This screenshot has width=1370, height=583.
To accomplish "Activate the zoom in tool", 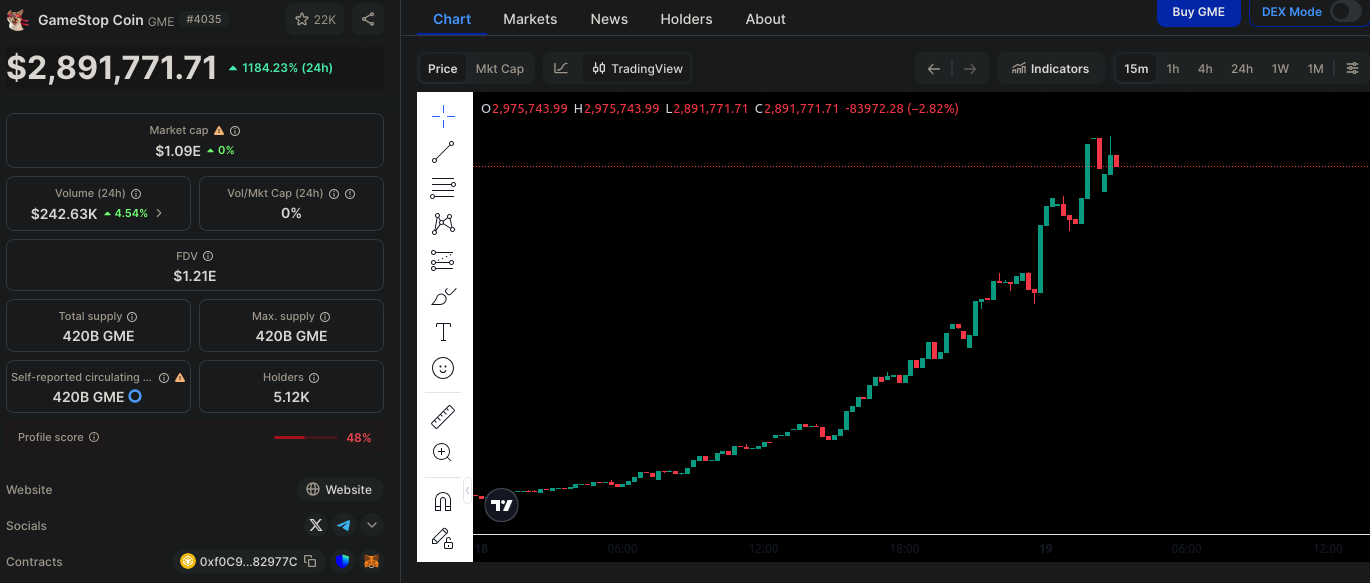I will 442,452.
